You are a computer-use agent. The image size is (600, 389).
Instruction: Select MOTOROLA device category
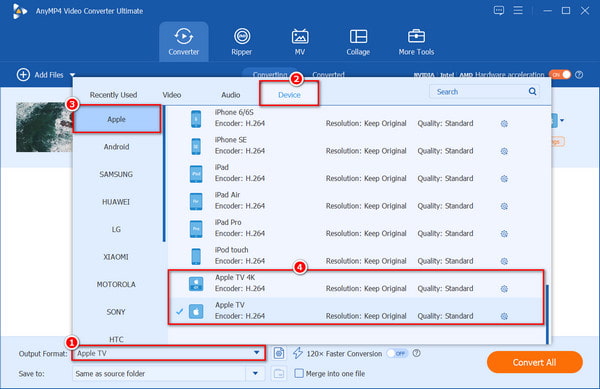(x=116, y=285)
